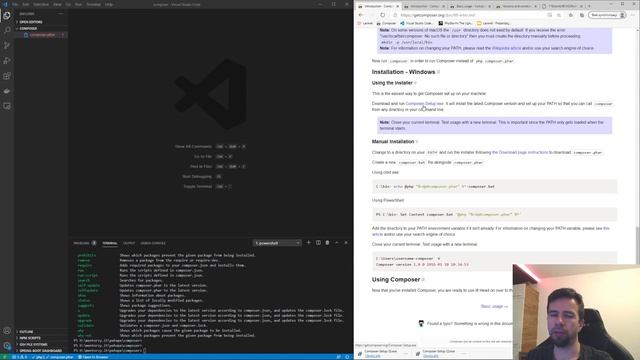Create a new terminal with plus icon
Screen dimensions: 640x360
coord(309,243)
